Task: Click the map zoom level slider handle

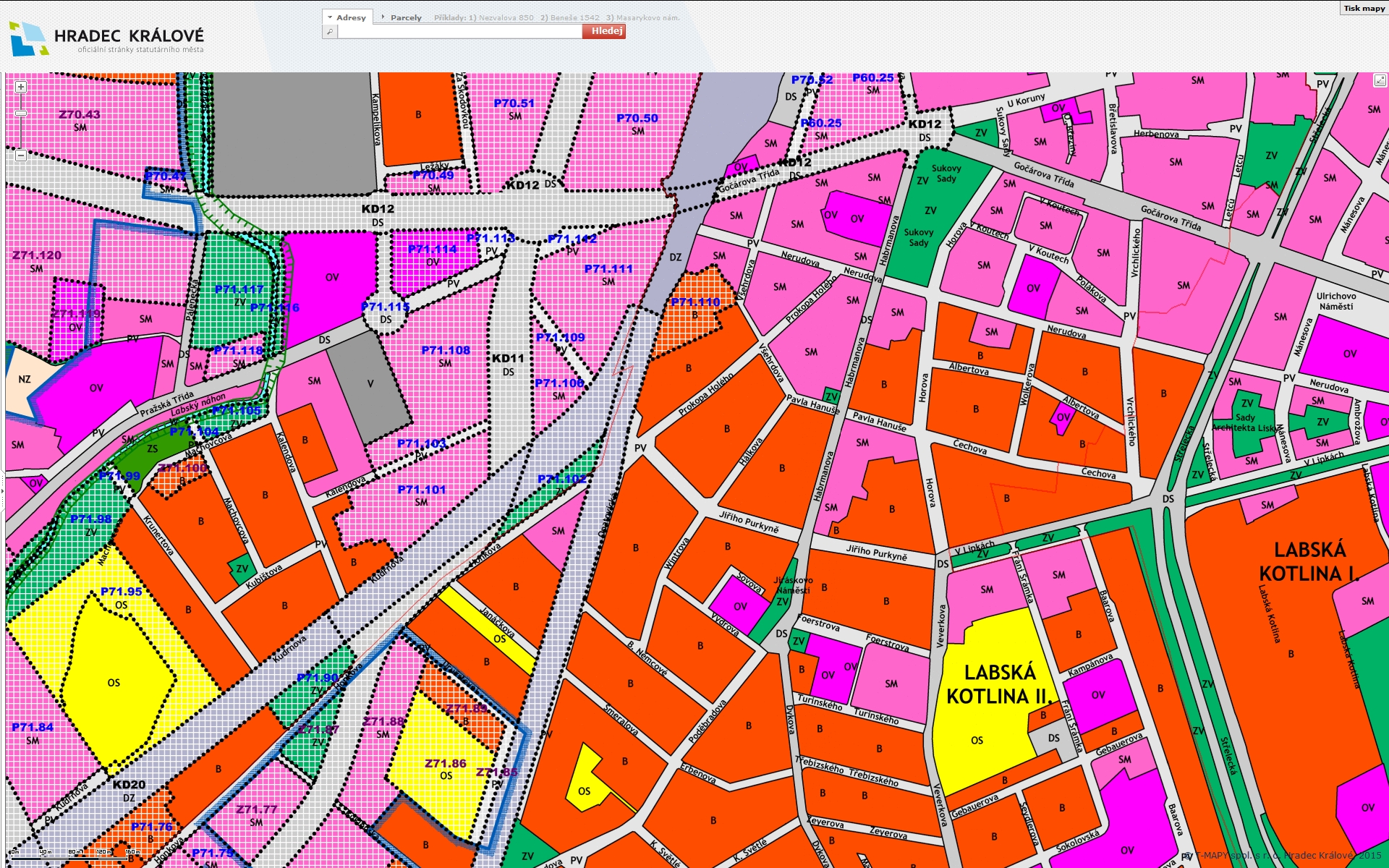Action: coord(21,113)
